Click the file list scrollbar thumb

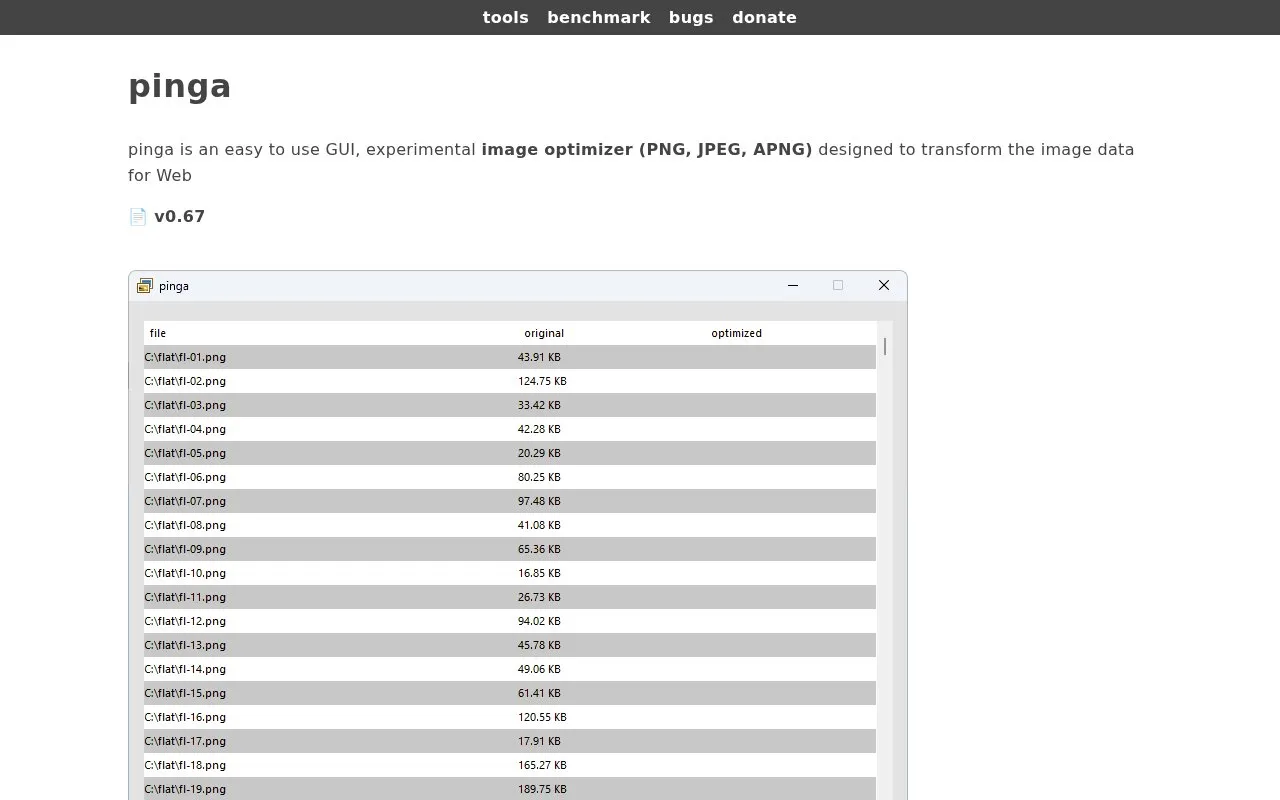click(885, 346)
